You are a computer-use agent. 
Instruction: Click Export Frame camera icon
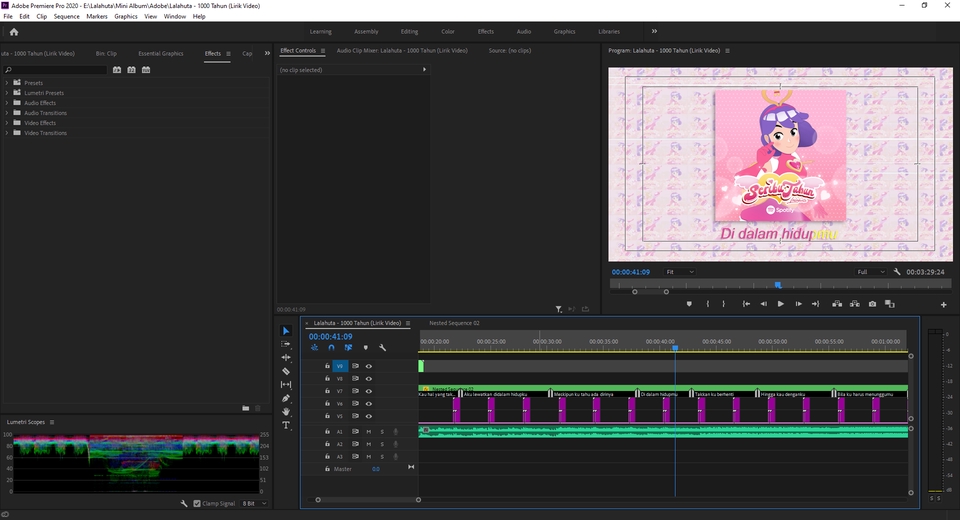872,304
